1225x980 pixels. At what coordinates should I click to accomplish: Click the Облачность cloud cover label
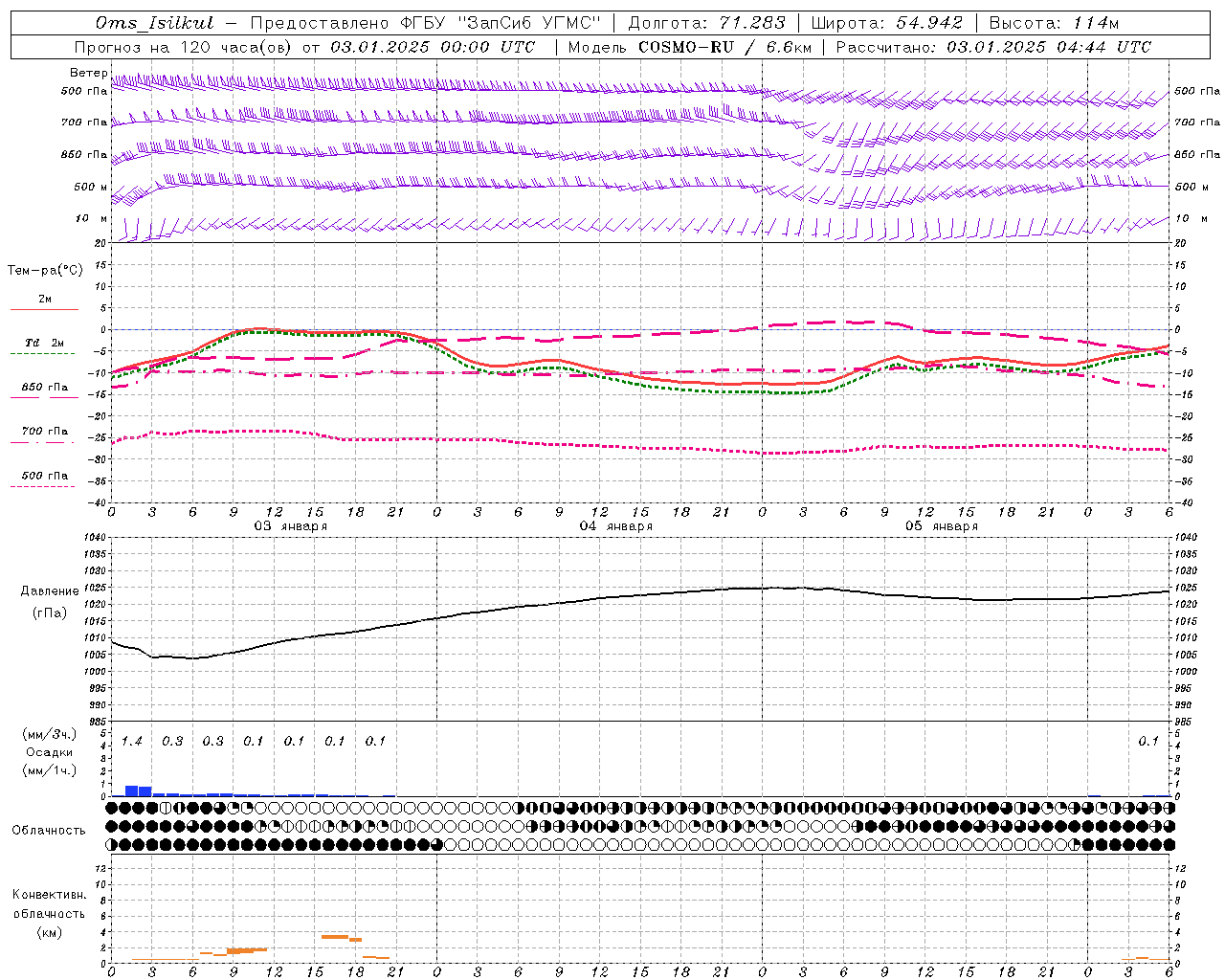click(x=49, y=831)
